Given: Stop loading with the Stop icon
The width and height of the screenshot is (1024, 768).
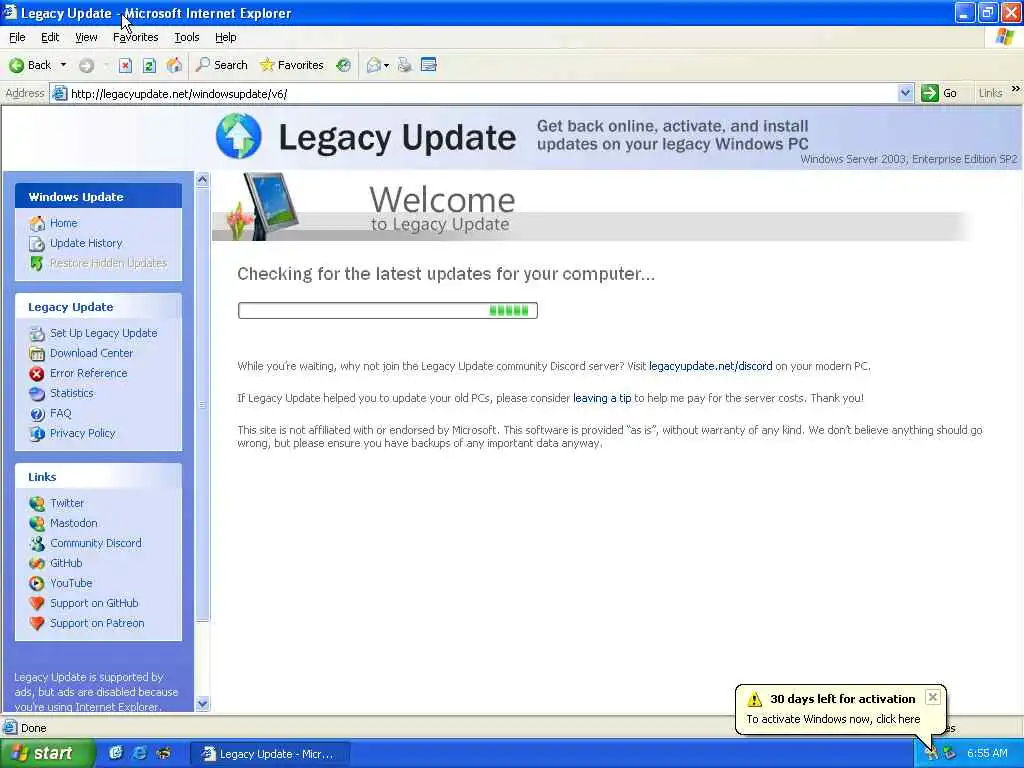Looking at the screenshot, I should 125,65.
